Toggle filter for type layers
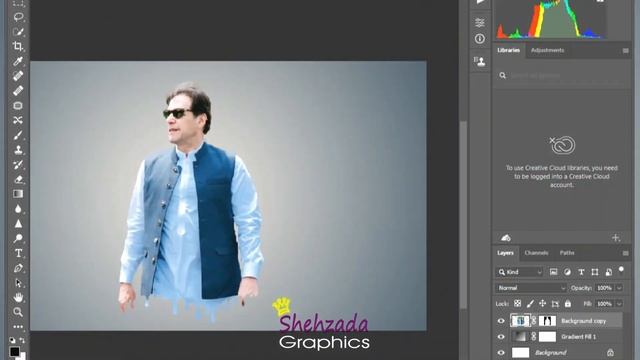The width and height of the screenshot is (640, 360). coord(581,272)
